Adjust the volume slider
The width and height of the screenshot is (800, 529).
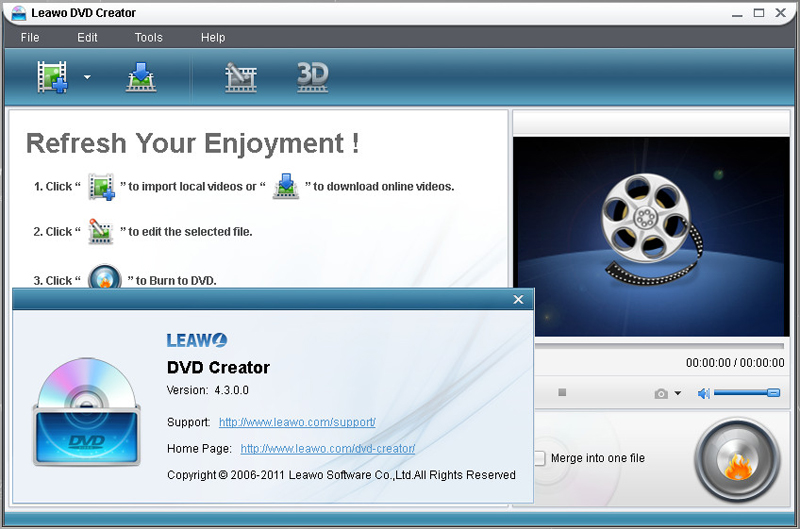pos(747,393)
